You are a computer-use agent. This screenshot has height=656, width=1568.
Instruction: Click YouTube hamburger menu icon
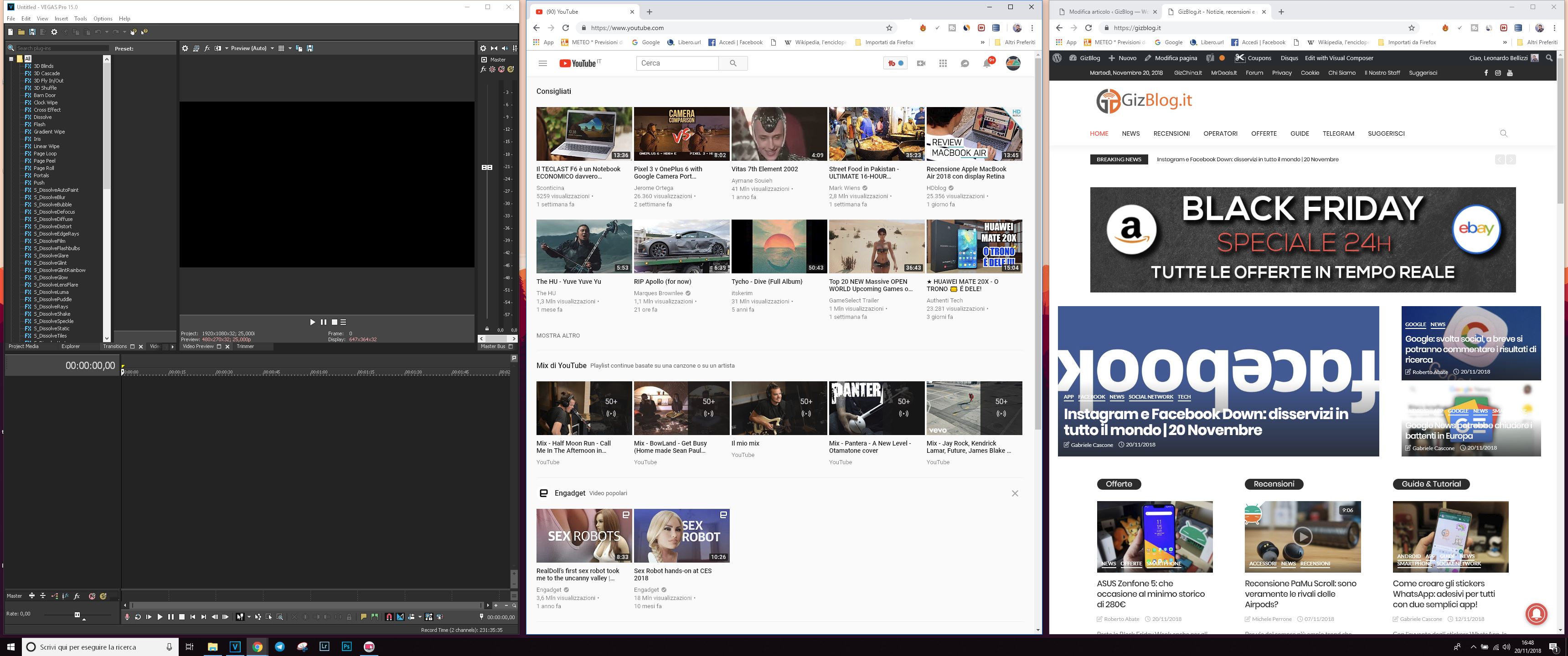pyautogui.click(x=543, y=63)
